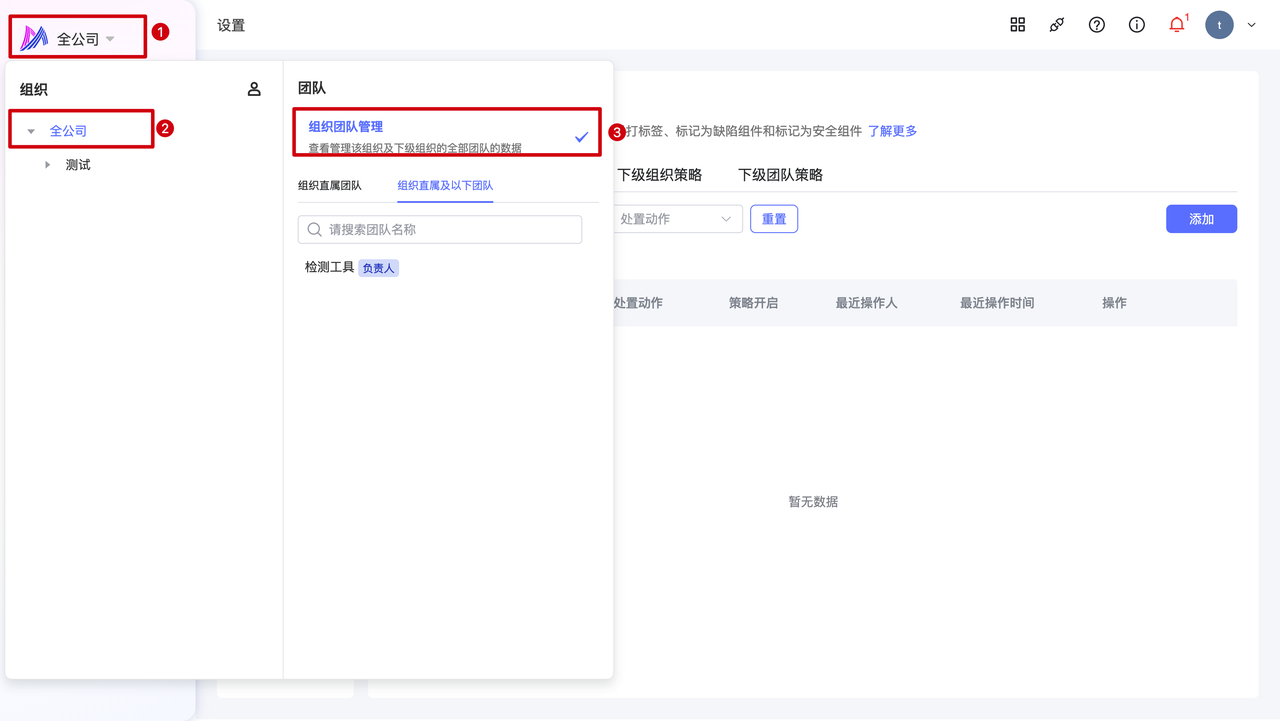Viewport: 1280px width, 721px height.
Task: Collapse the 全公司 tree node arrow
Action: tap(31, 131)
